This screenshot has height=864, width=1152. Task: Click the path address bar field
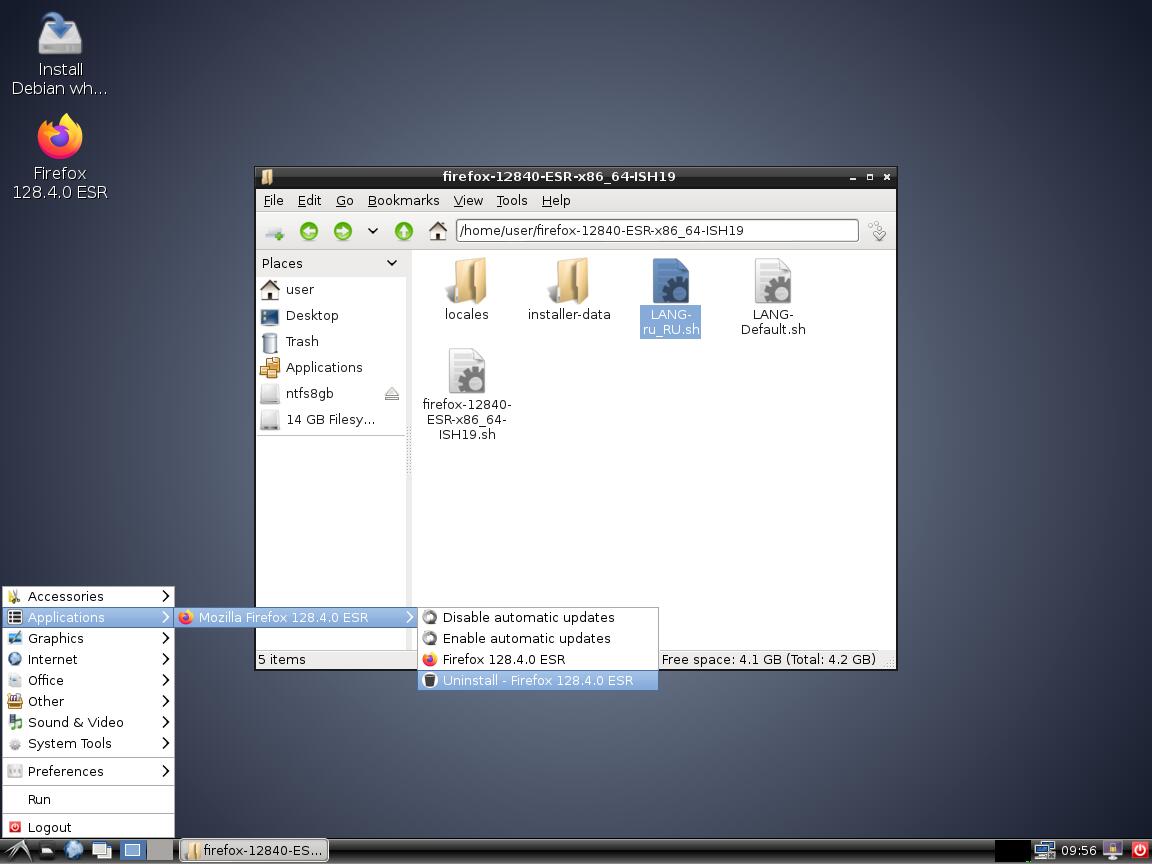657,231
